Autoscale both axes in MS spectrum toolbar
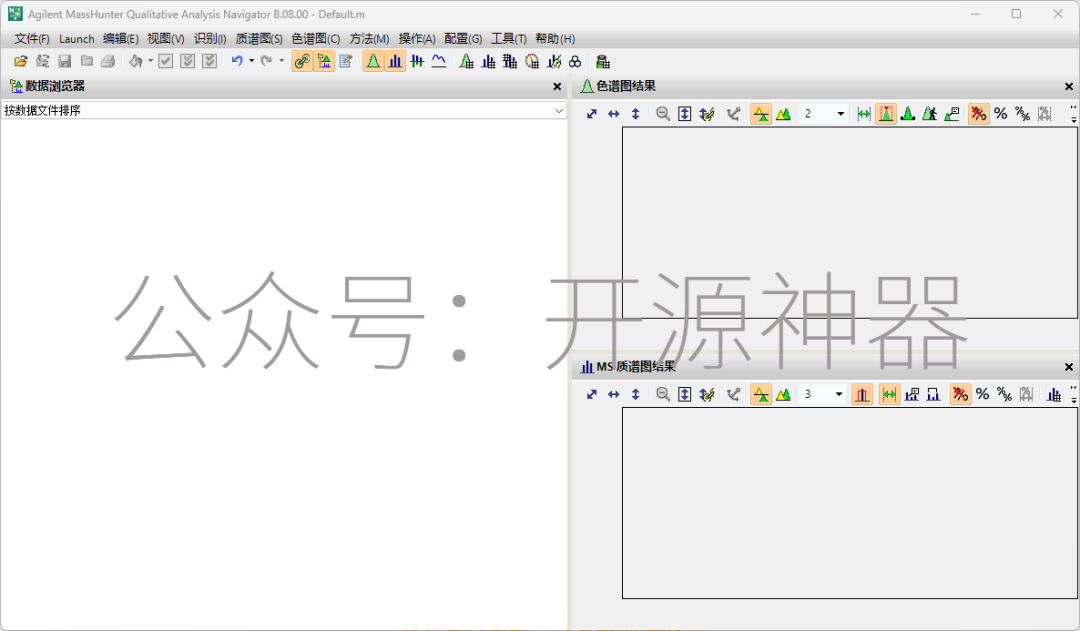The width and height of the screenshot is (1080, 631). tap(592, 394)
